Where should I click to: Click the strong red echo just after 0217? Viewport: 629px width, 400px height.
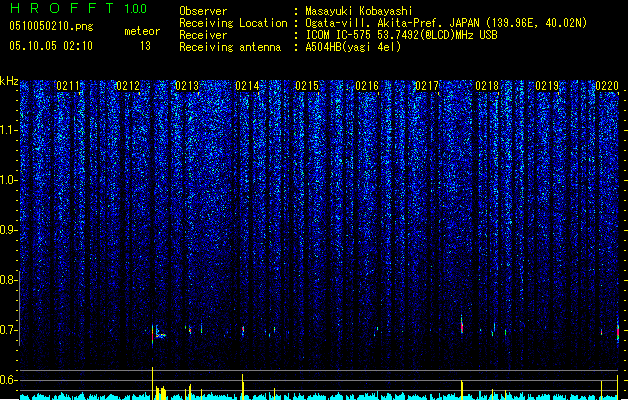[x=462, y=325]
